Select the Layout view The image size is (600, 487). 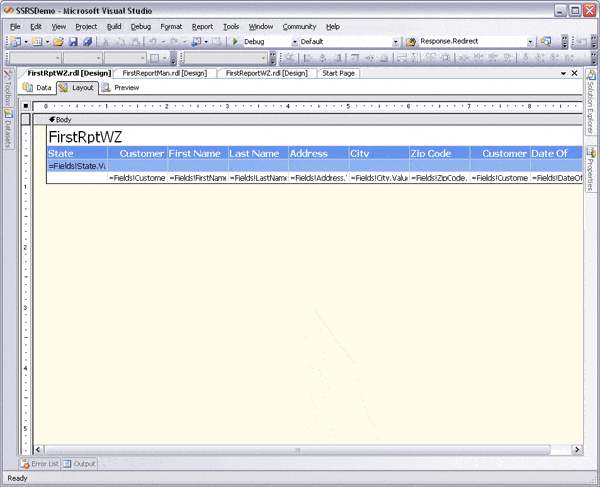(x=76, y=88)
